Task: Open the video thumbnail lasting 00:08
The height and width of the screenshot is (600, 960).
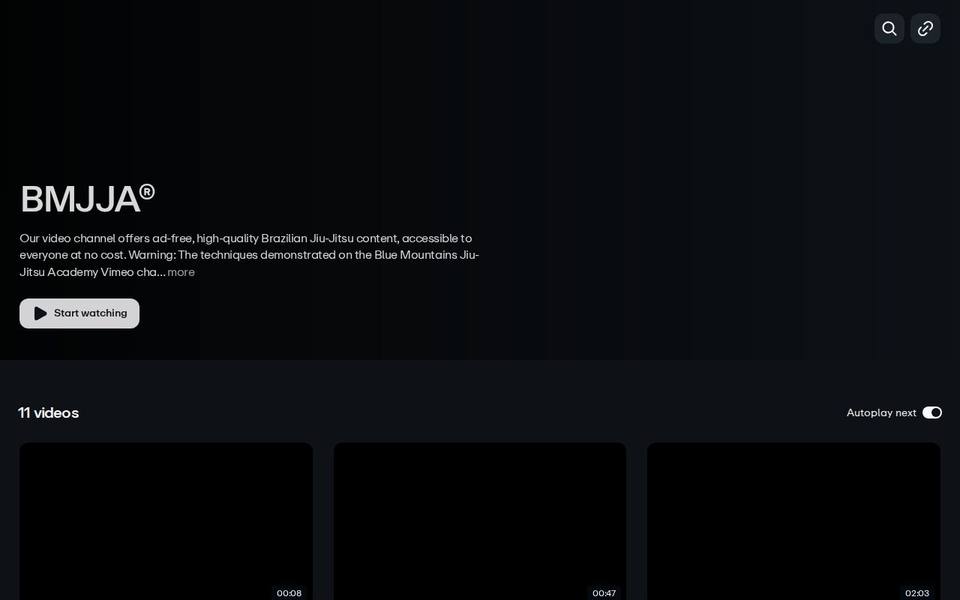Action: (166, 521)
